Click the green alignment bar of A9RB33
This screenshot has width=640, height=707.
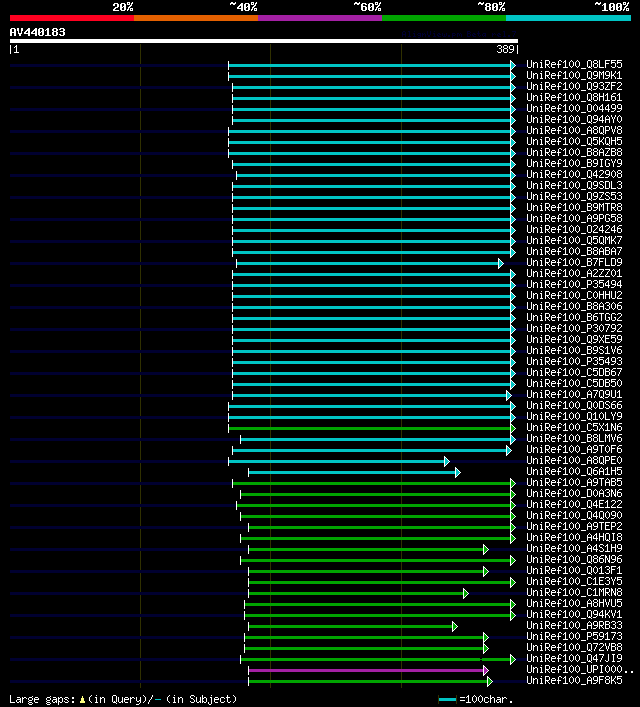pyautogui.click(x=353, y=626)
